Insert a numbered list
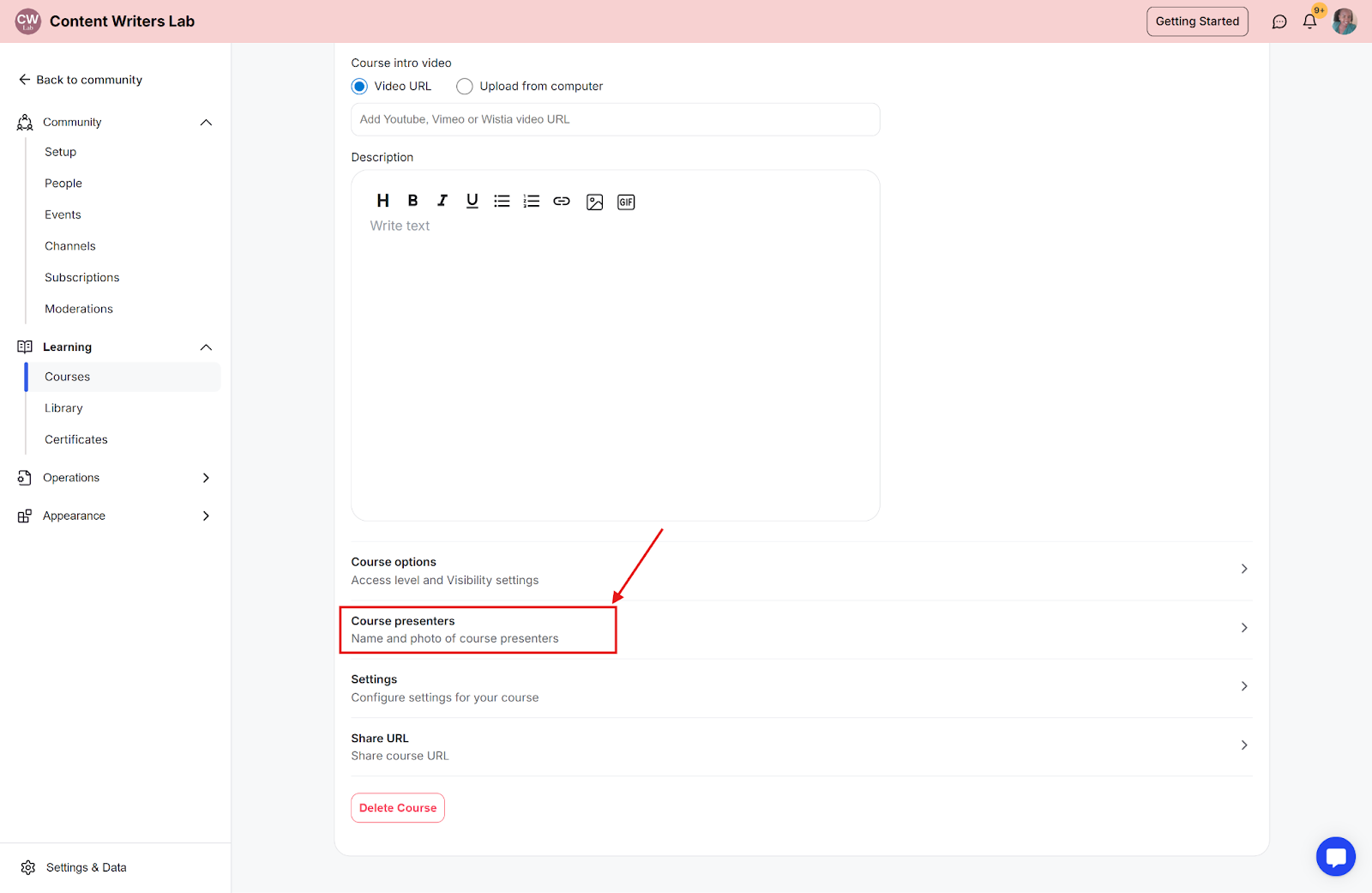 point(532,201)
